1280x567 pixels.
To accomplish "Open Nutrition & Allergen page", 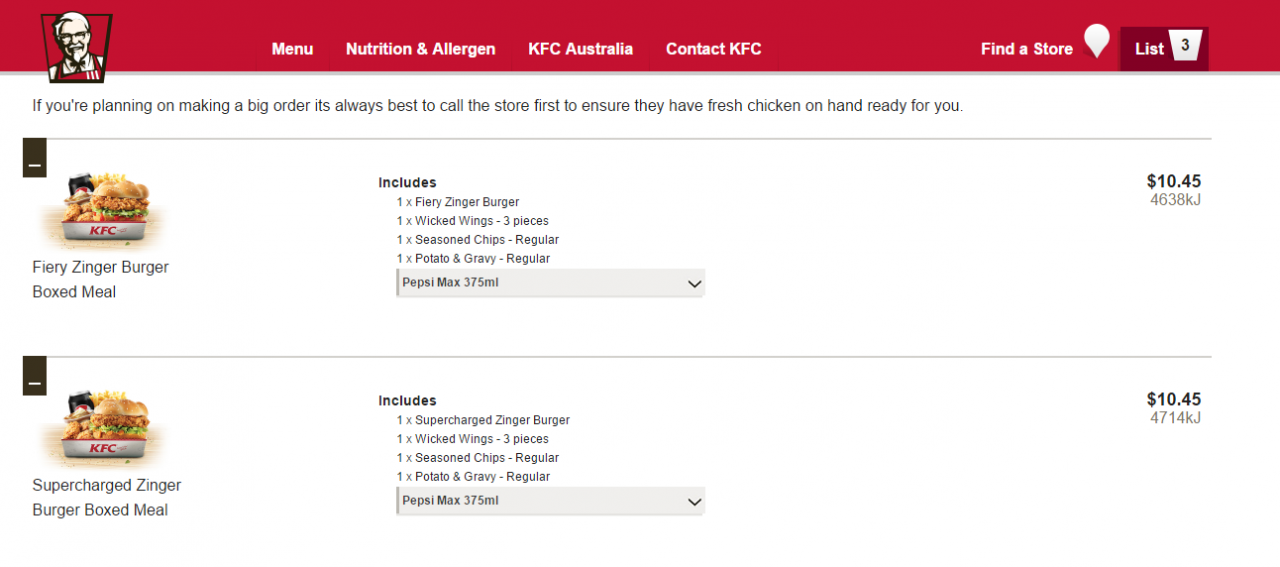I will [420, 49].
